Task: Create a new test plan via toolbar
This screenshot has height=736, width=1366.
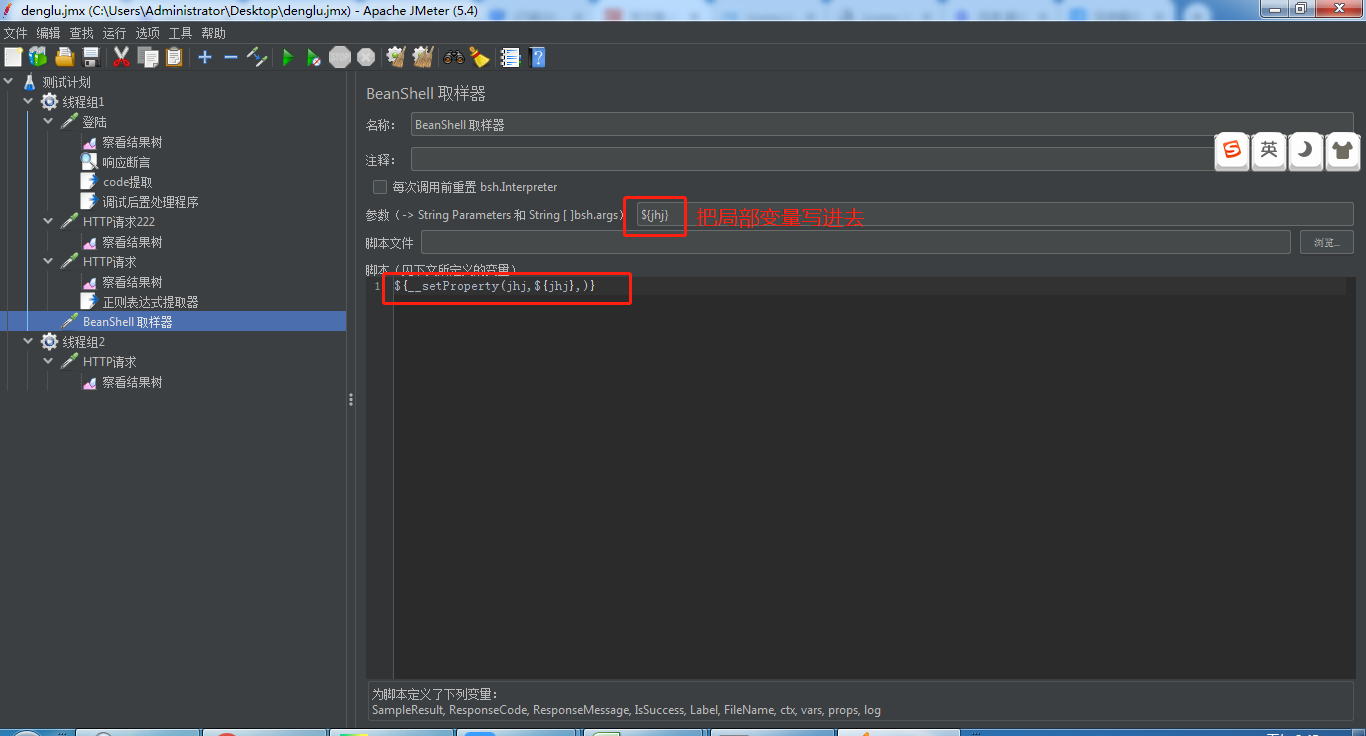Action: coord(13,57)
